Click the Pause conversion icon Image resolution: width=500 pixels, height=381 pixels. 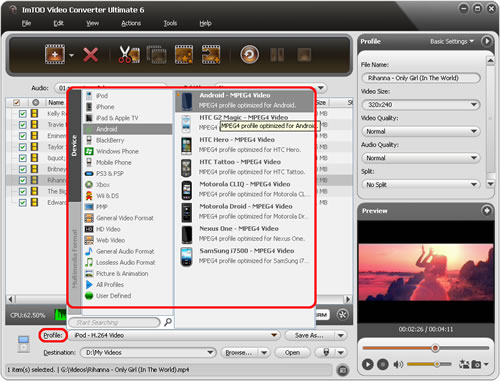pyautogui.click(x=277, y=55)
